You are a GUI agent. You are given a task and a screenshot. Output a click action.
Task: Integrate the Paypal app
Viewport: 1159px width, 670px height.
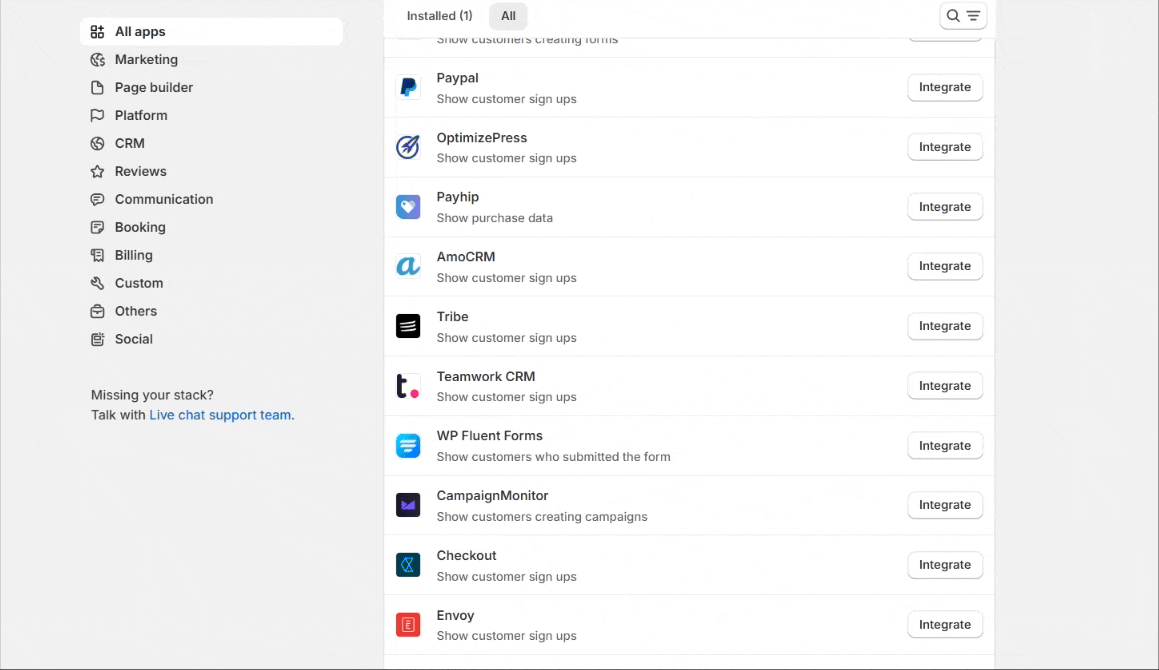[945, 87]
